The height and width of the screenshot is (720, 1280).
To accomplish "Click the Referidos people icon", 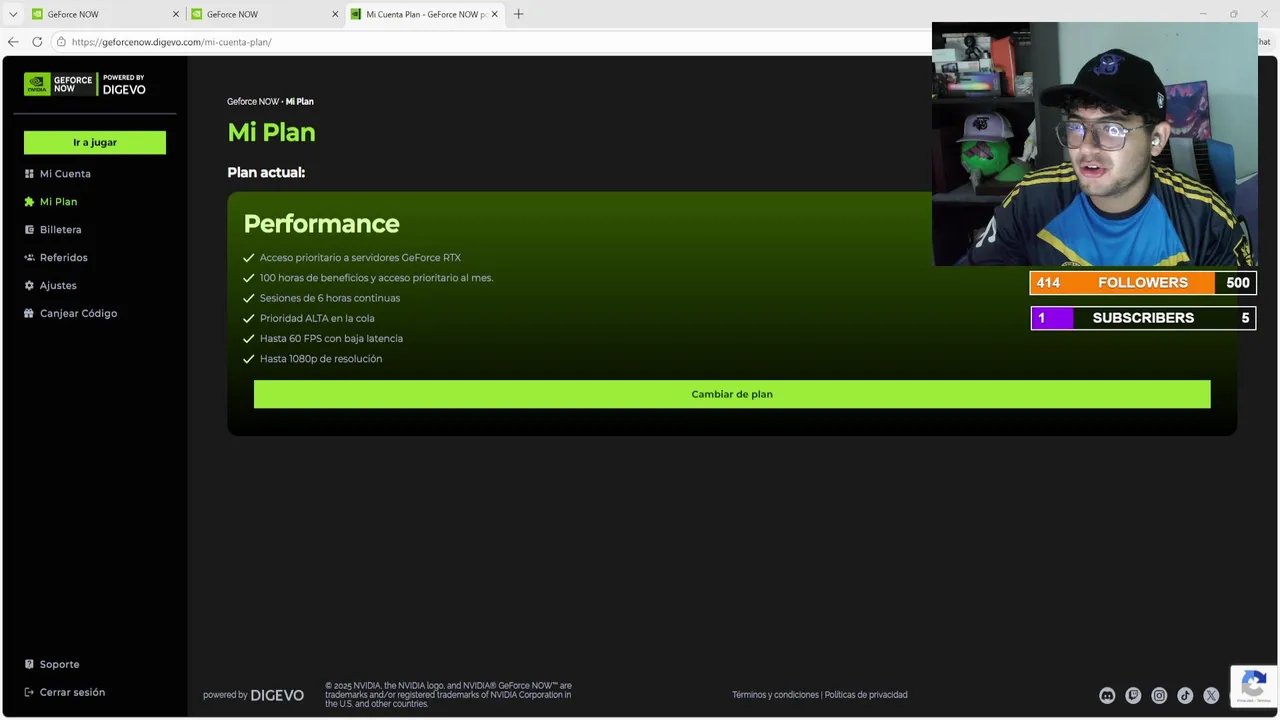I will click(x=29, y=258).
